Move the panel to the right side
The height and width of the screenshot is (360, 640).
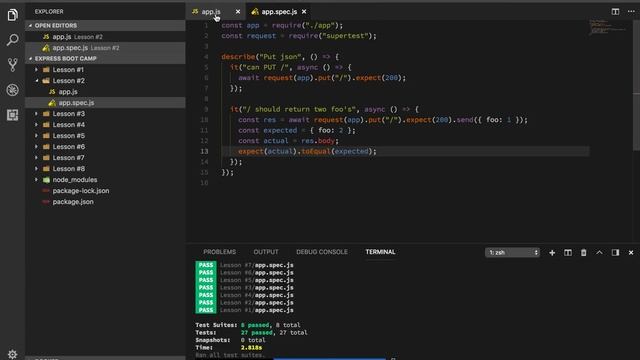pyautogui.click(x=615, y=253)
